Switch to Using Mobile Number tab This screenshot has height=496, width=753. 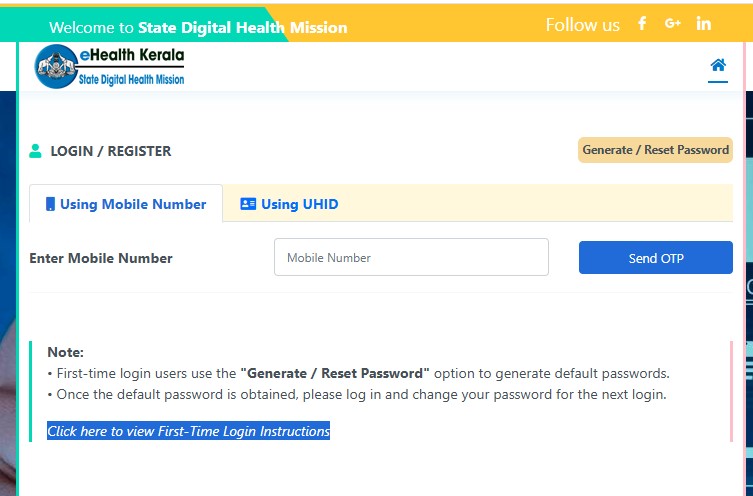click(126, 204)
